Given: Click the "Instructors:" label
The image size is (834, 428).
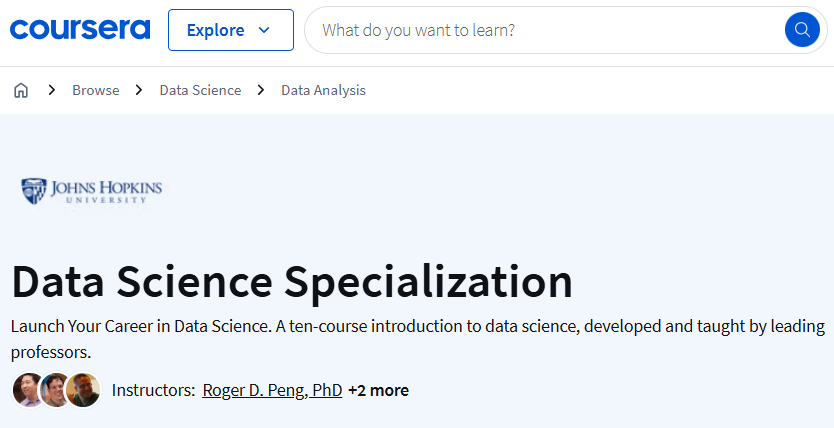Looking at the screenshot, I should click(153, 390).
